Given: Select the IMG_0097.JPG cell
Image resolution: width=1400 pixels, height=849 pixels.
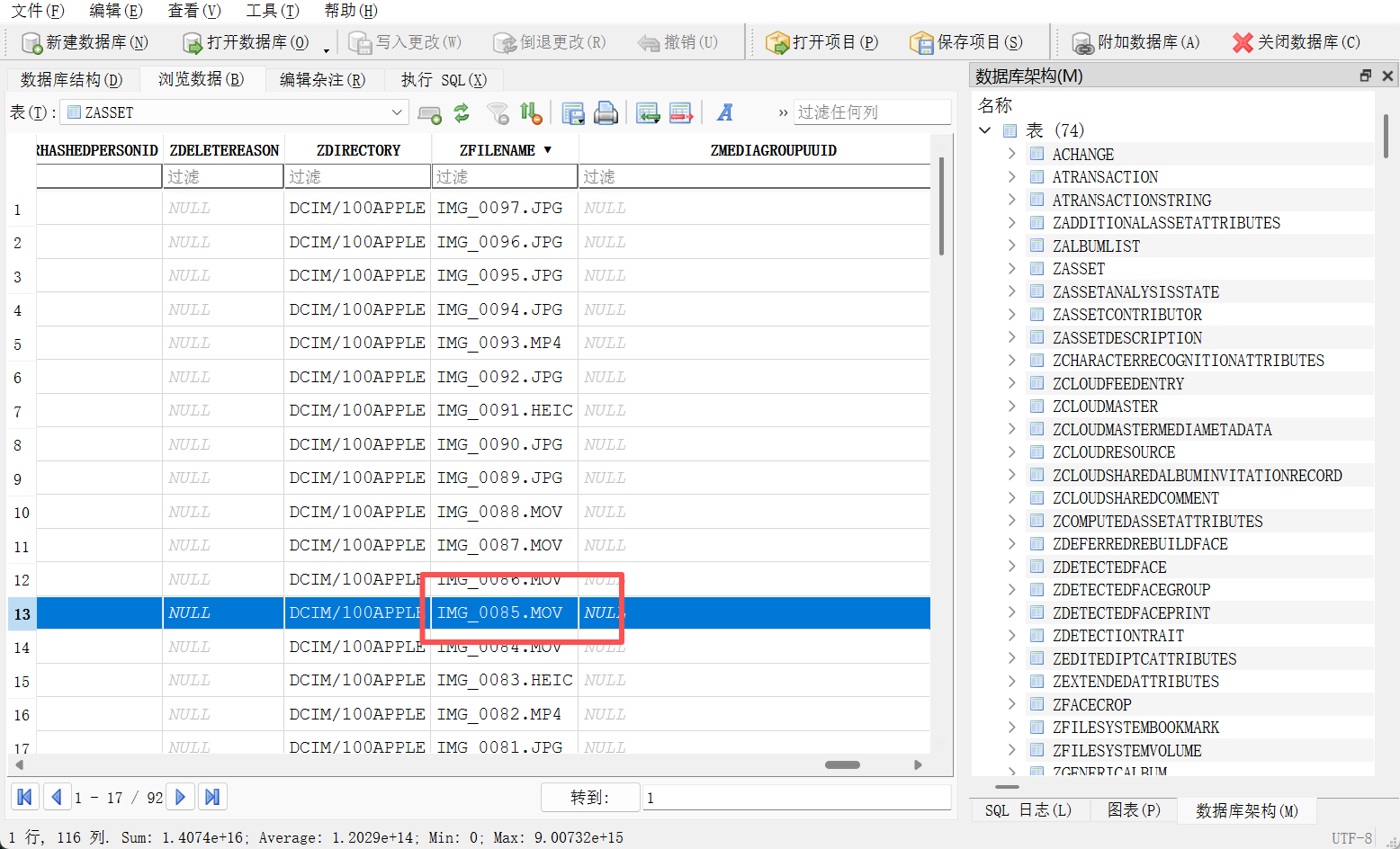Looking at the screenshot, I should tap(505, 208).
